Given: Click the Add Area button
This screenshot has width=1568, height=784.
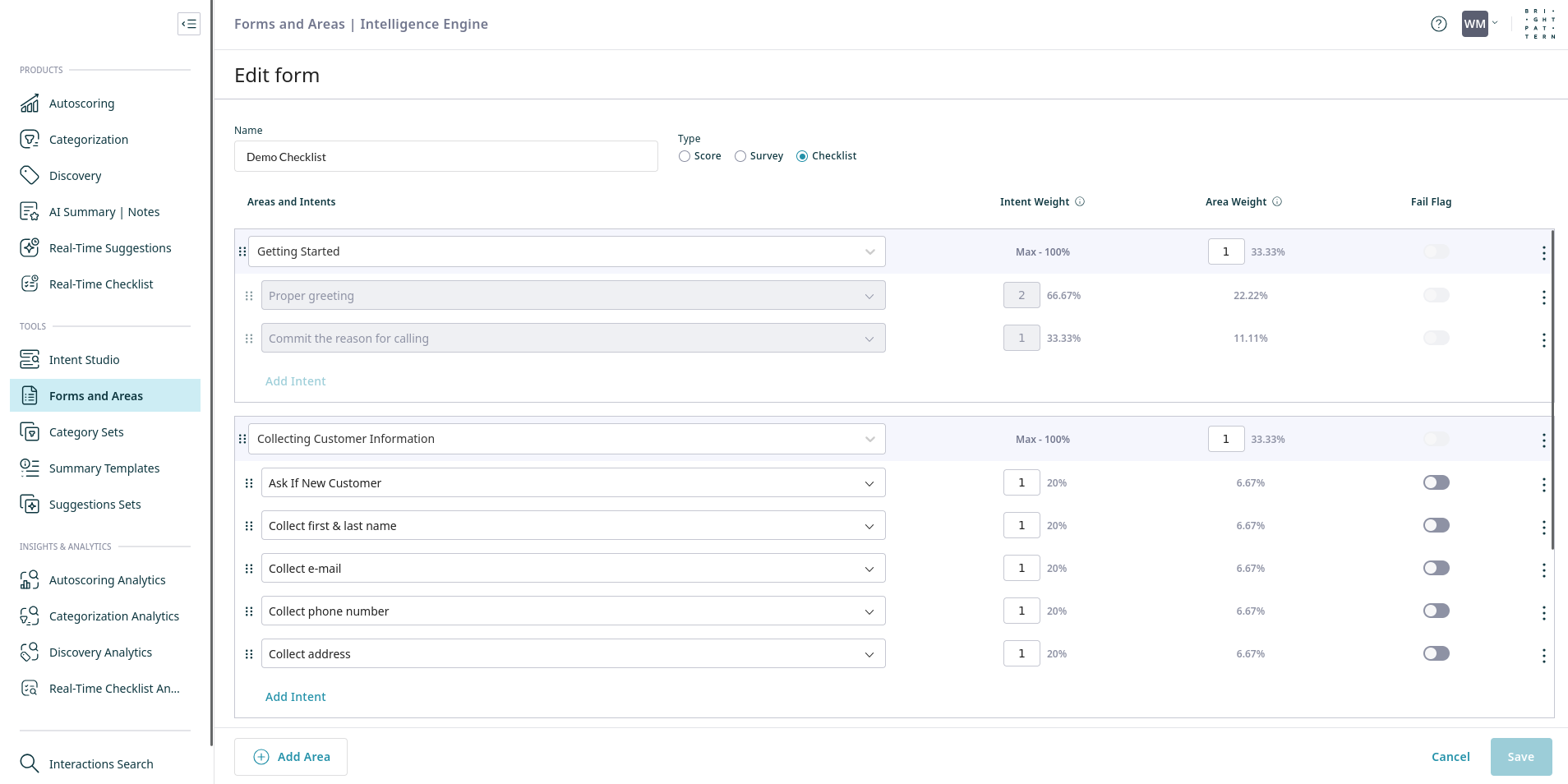Looking at the screenshot, I should point(291,757).
